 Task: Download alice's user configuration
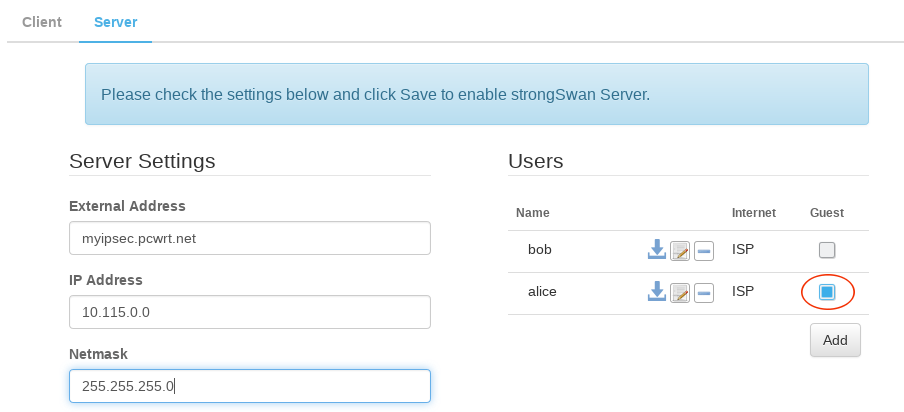[656, 292]
